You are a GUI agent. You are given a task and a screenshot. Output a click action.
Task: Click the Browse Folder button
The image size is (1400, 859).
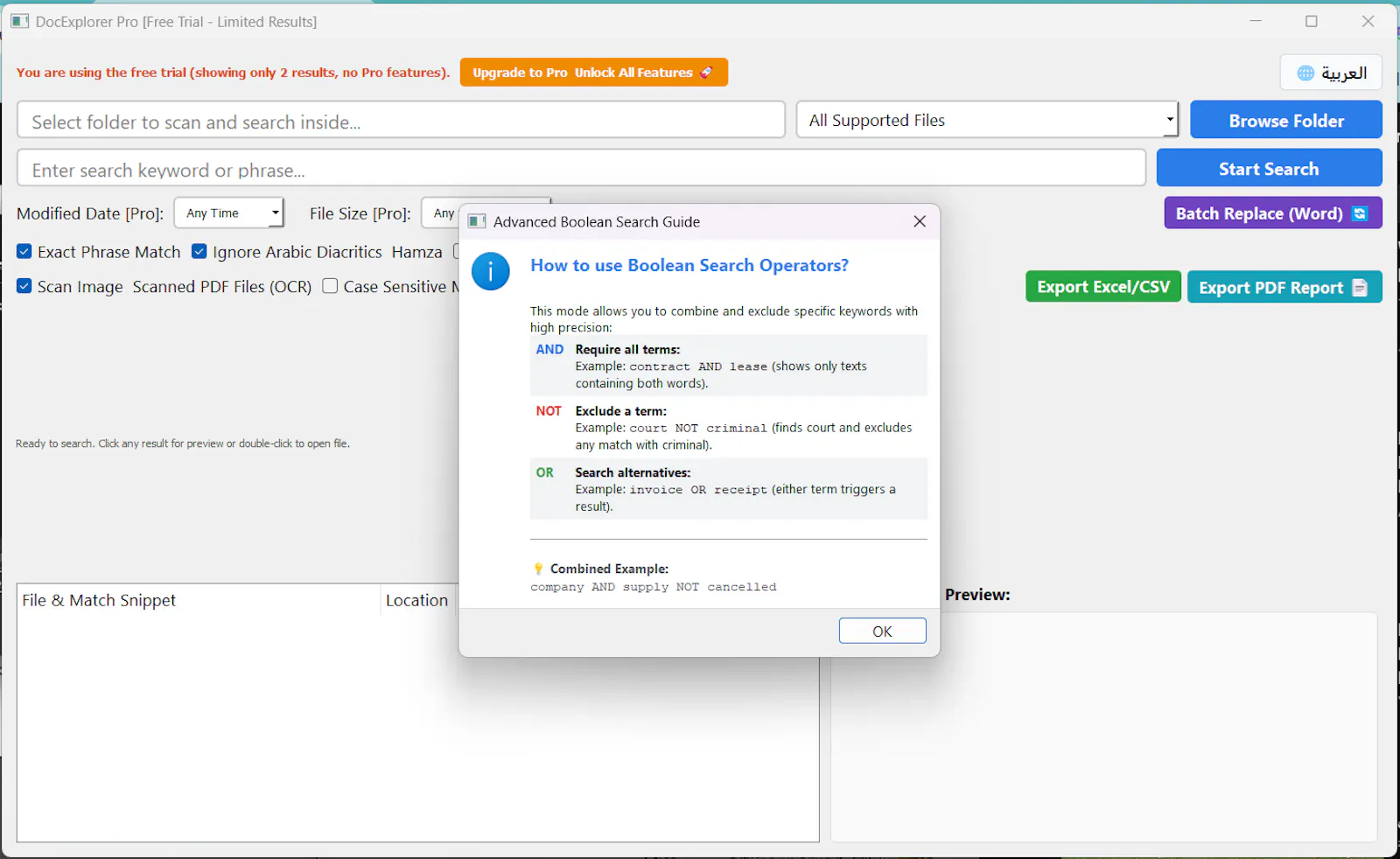(x=1286, y=120)
